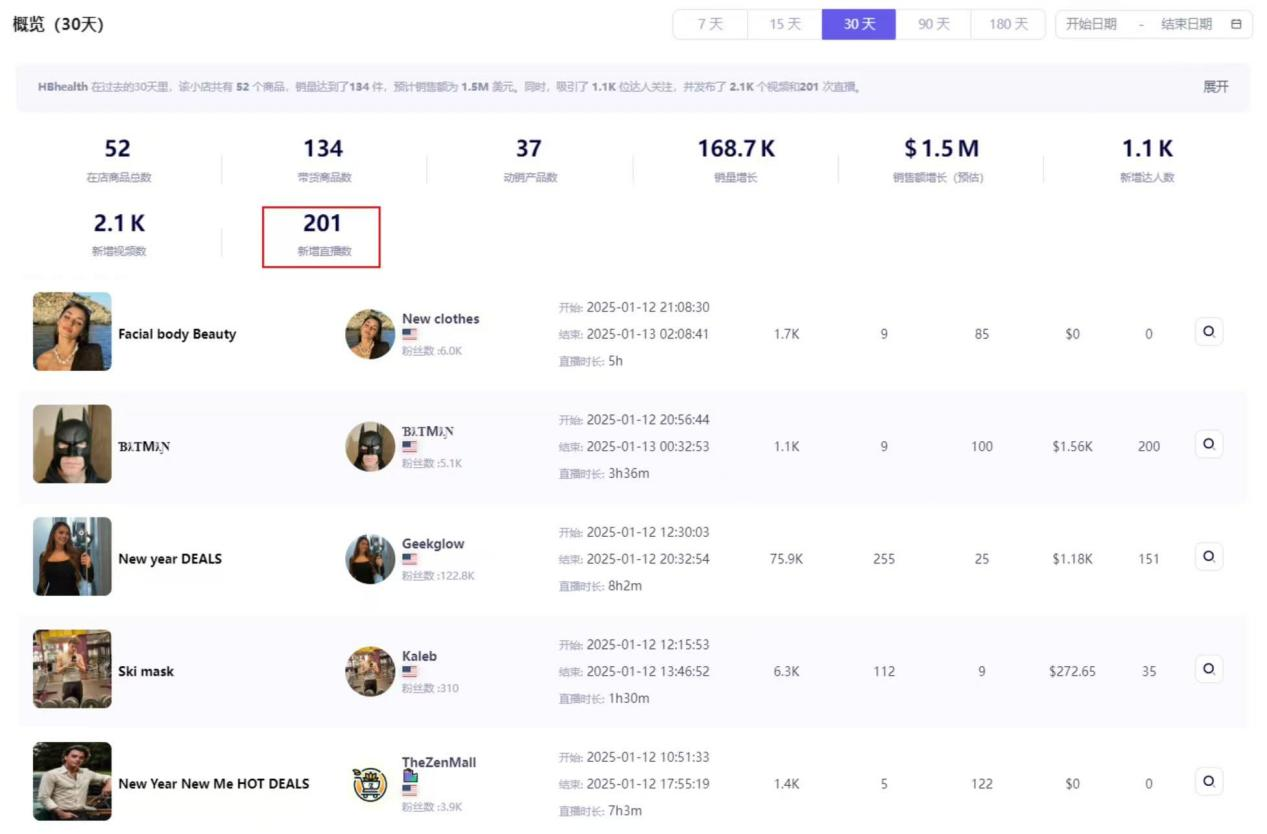Image resolution: width=1267 pixels, height=834 pixels.
Task: Click the 开始日期 start date field
Action: 1091,24
